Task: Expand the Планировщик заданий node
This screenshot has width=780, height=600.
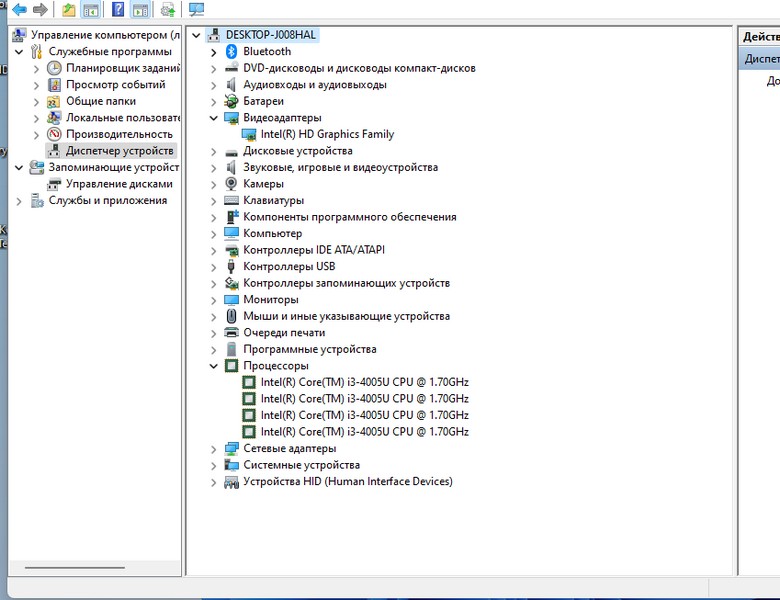Action: click(x=37, y=68)
